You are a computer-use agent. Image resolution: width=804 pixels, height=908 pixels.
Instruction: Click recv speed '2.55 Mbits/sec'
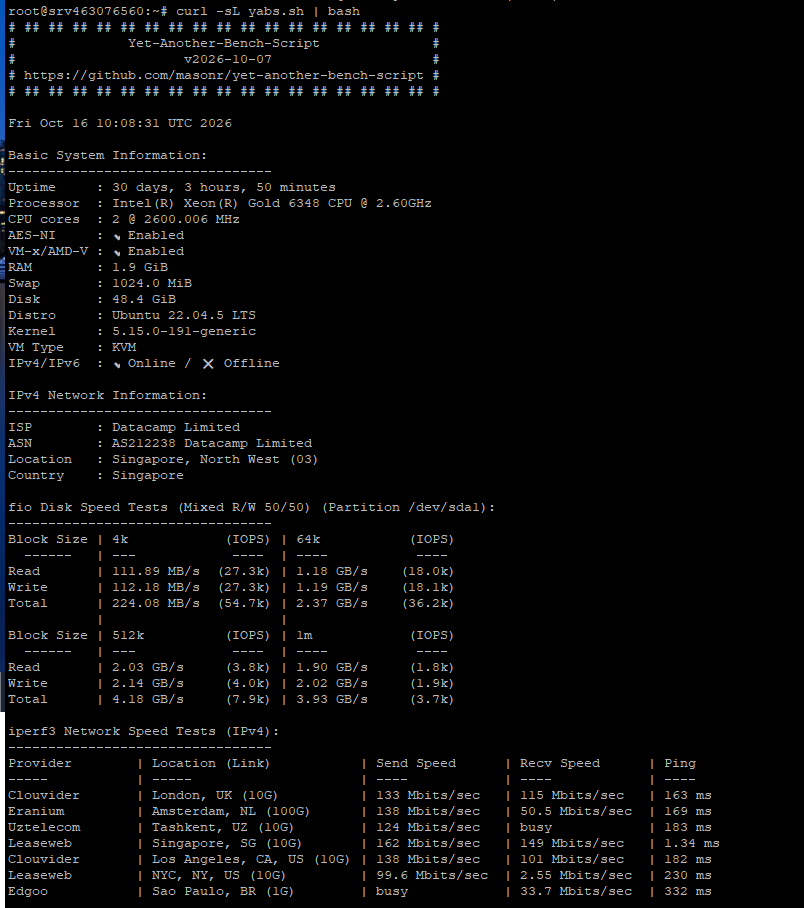[x=576, y=876]
